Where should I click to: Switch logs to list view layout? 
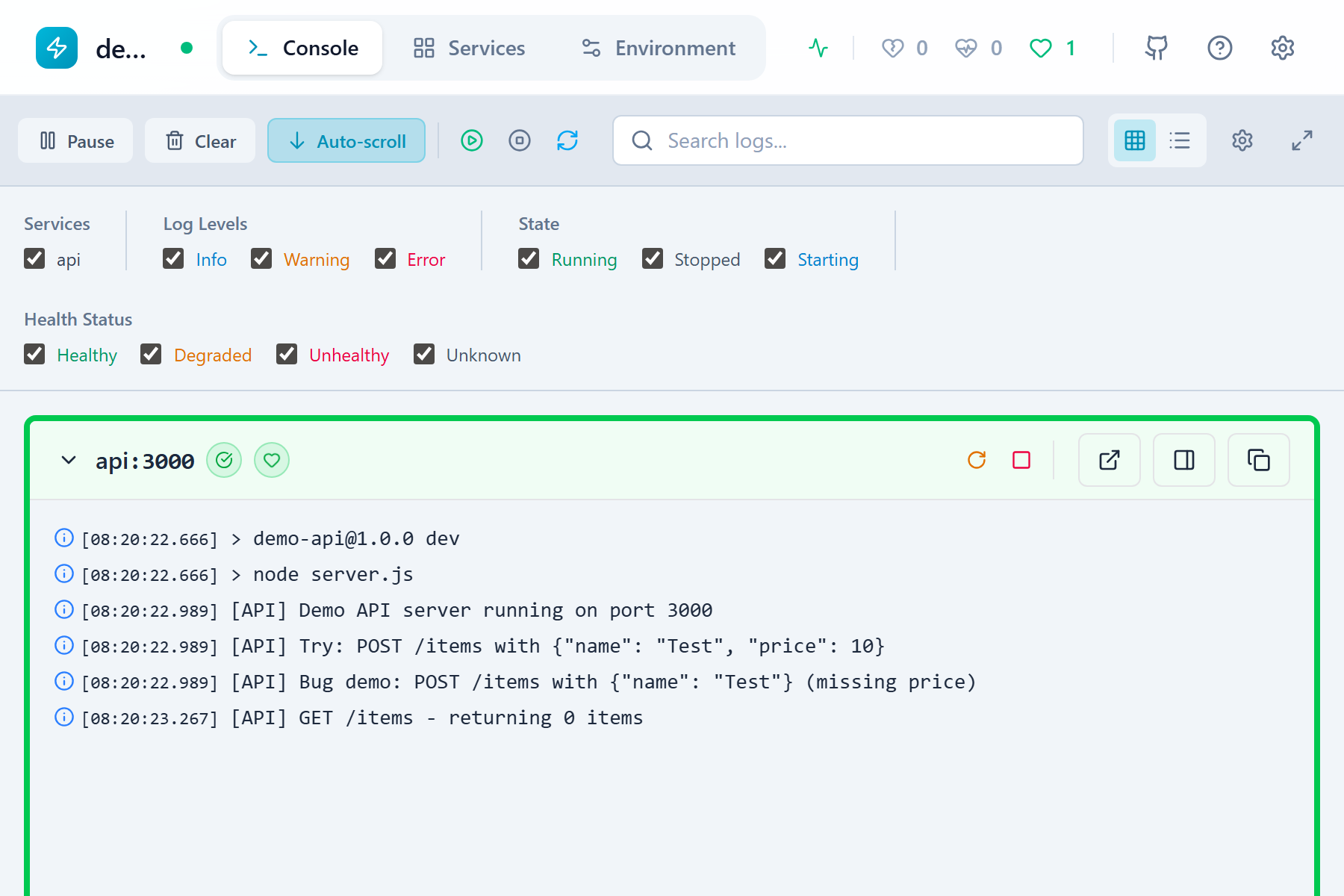1179,140
